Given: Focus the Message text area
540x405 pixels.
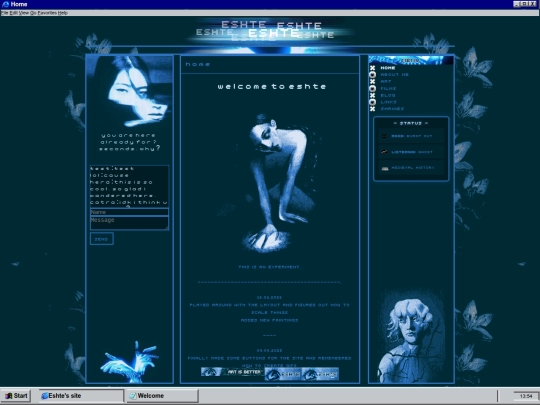Looking at the screenshot, I should (x=129, y=223).
